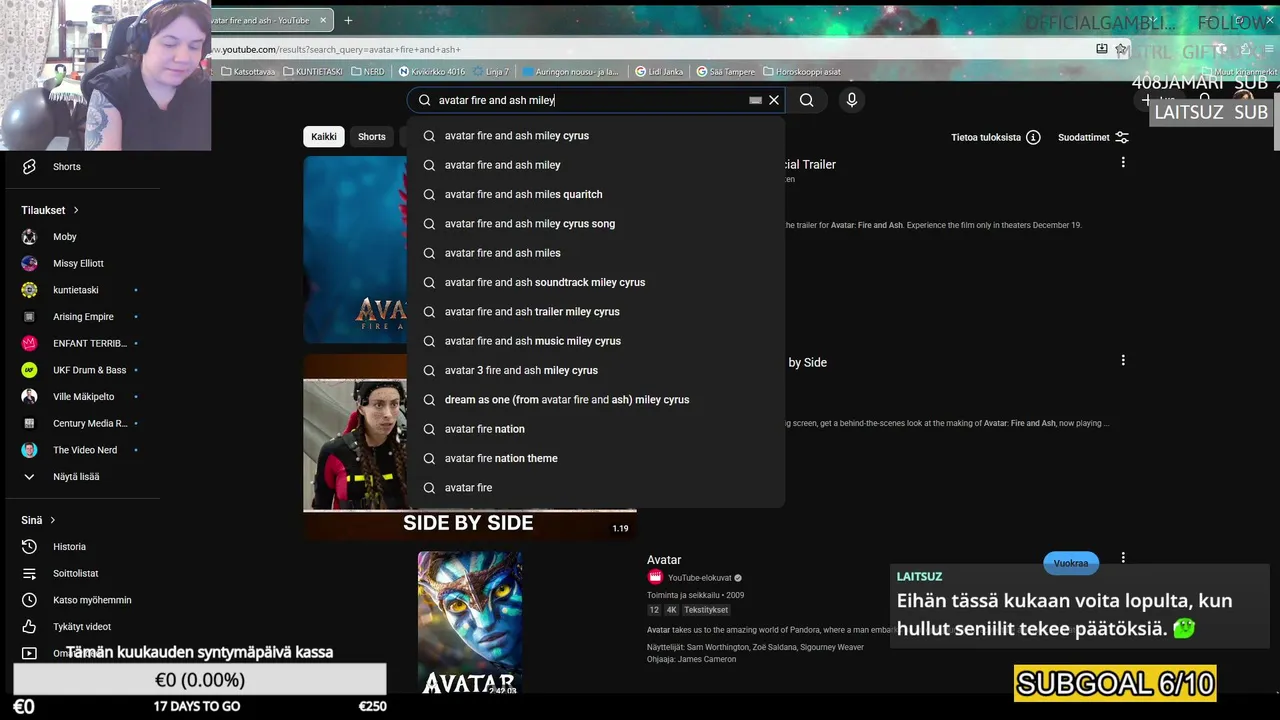Open the KUNTIETASKI bookmark folder
1280x720 pixels.
pyautogui.click(x=313, y=72)
